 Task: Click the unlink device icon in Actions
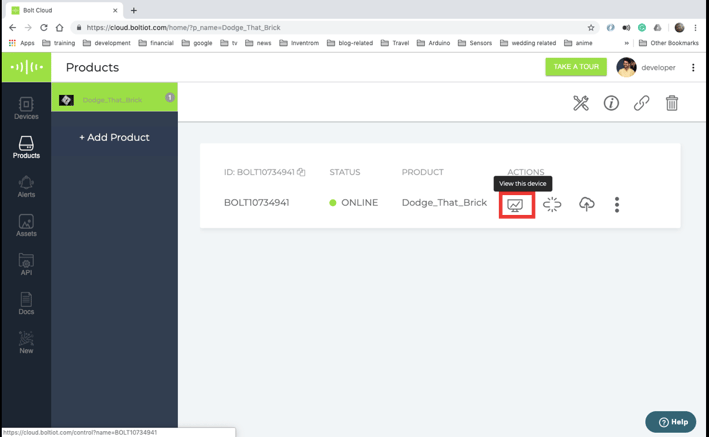coord(552,204)
